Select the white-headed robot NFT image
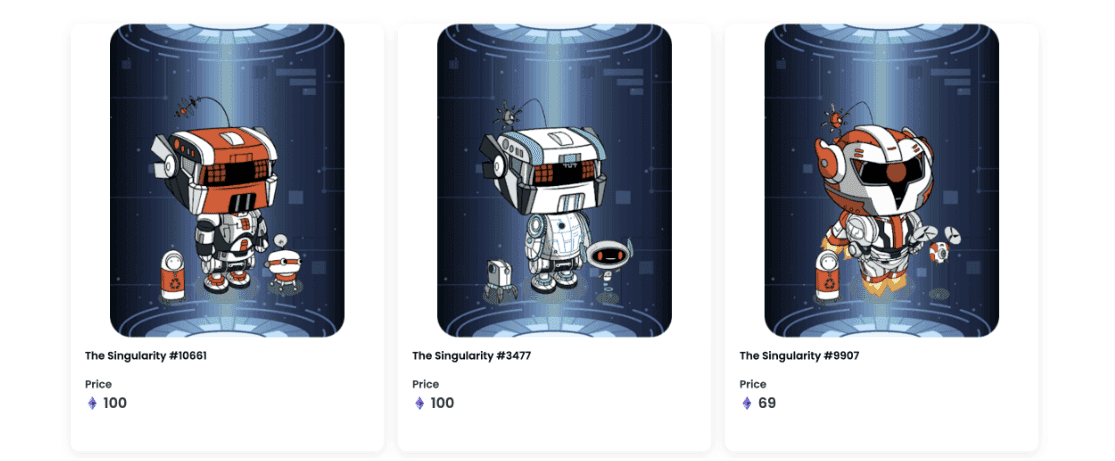Screen dimensions: 1115x461 pyautogui.click(x=554, y=181)
